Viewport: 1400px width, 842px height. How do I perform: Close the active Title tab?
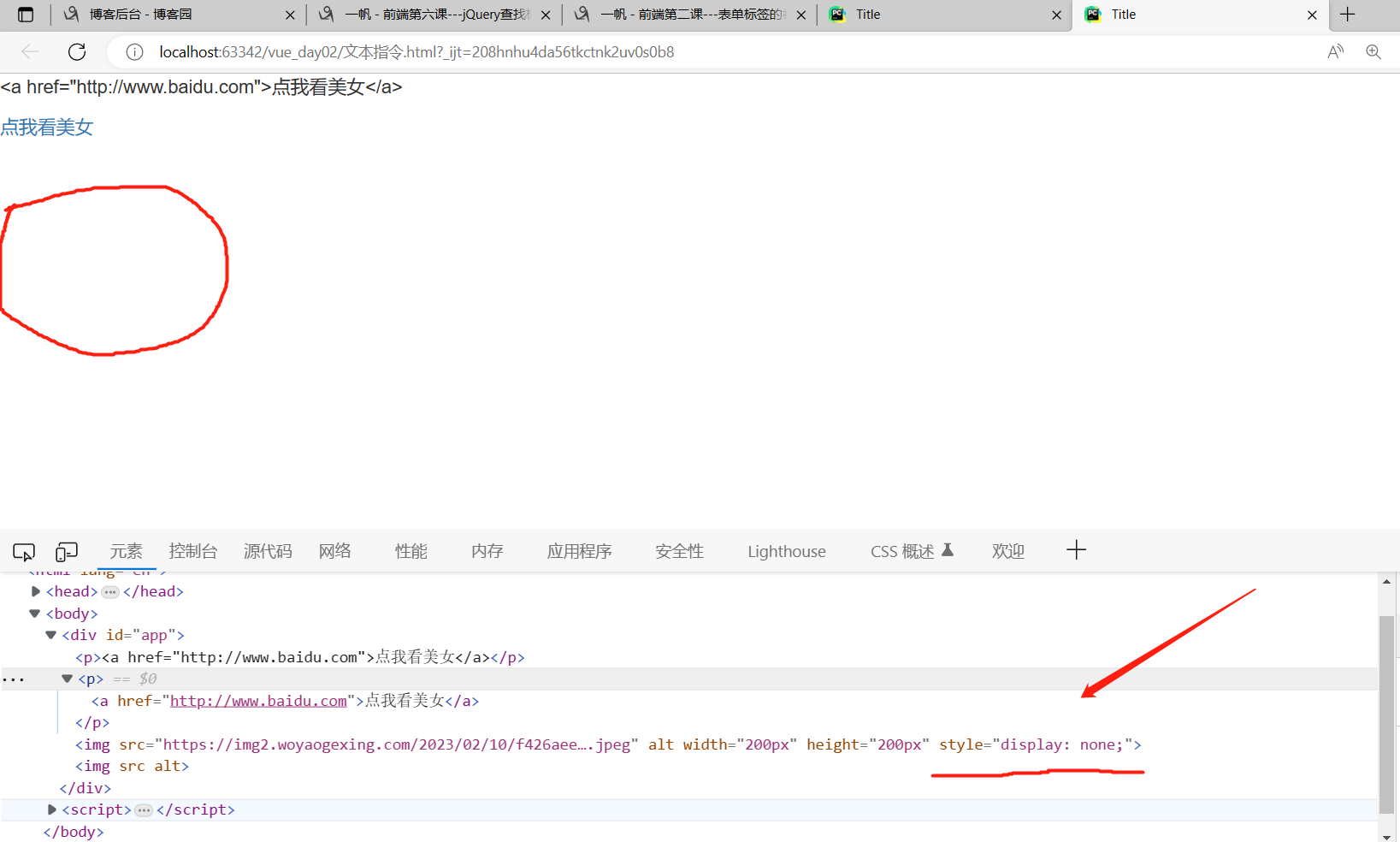[1313, 15]
